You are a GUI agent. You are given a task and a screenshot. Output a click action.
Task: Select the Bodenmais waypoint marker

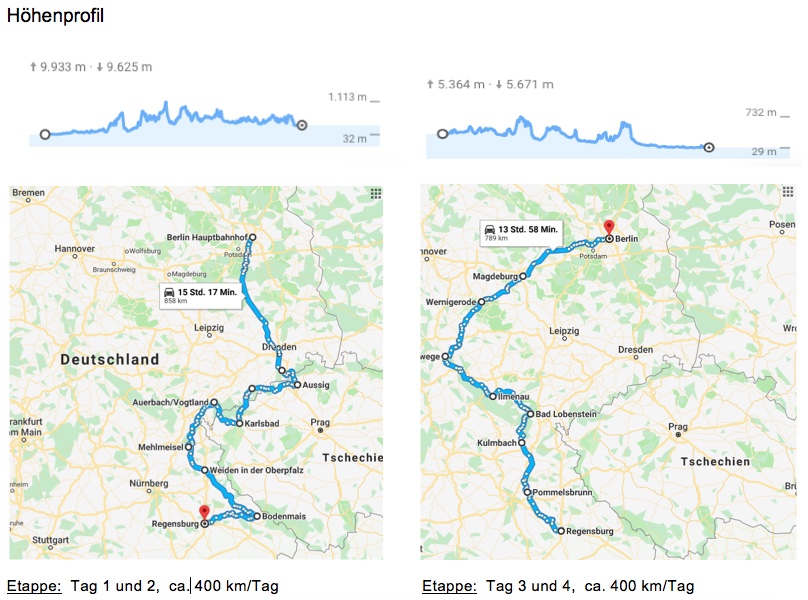[x=256, y=517]
